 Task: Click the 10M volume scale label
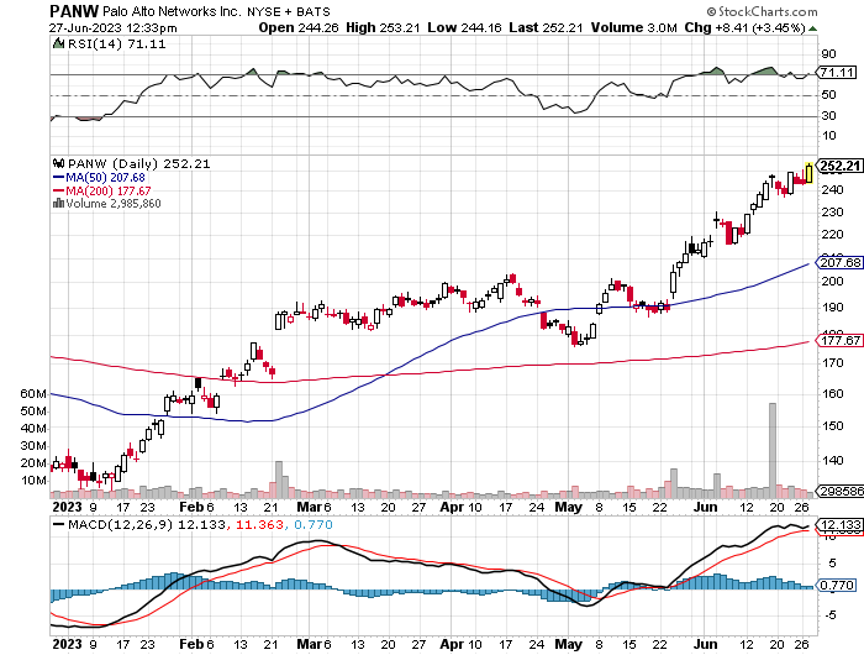click(34, 480)
